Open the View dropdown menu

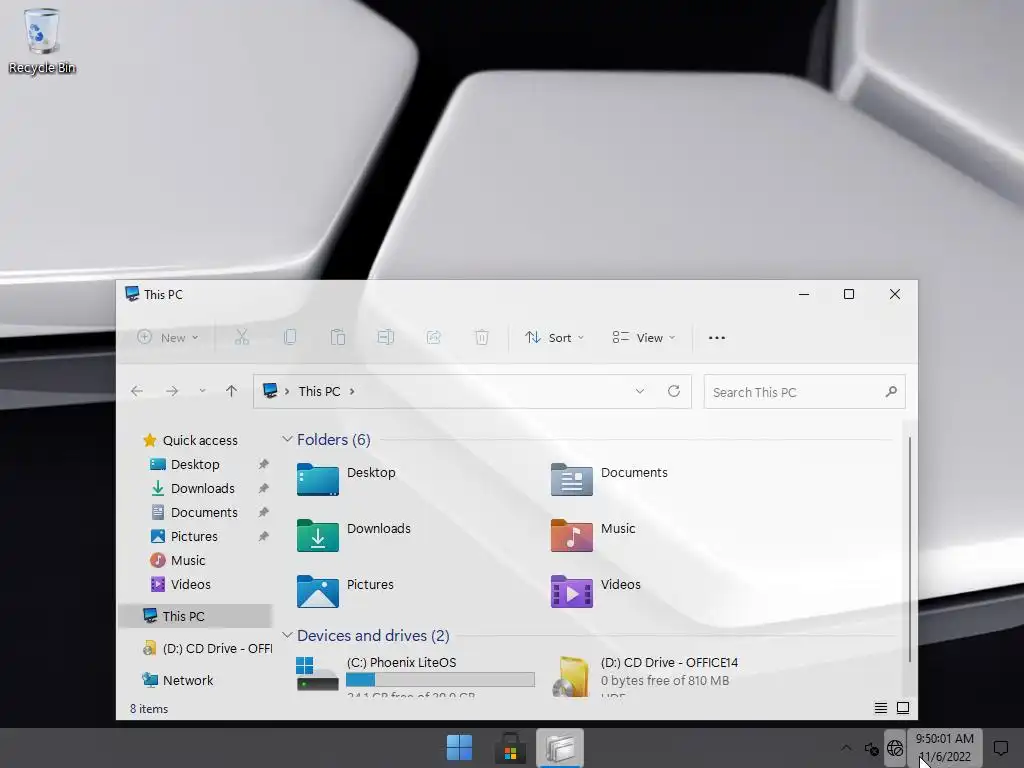click(x=644, y=338)
